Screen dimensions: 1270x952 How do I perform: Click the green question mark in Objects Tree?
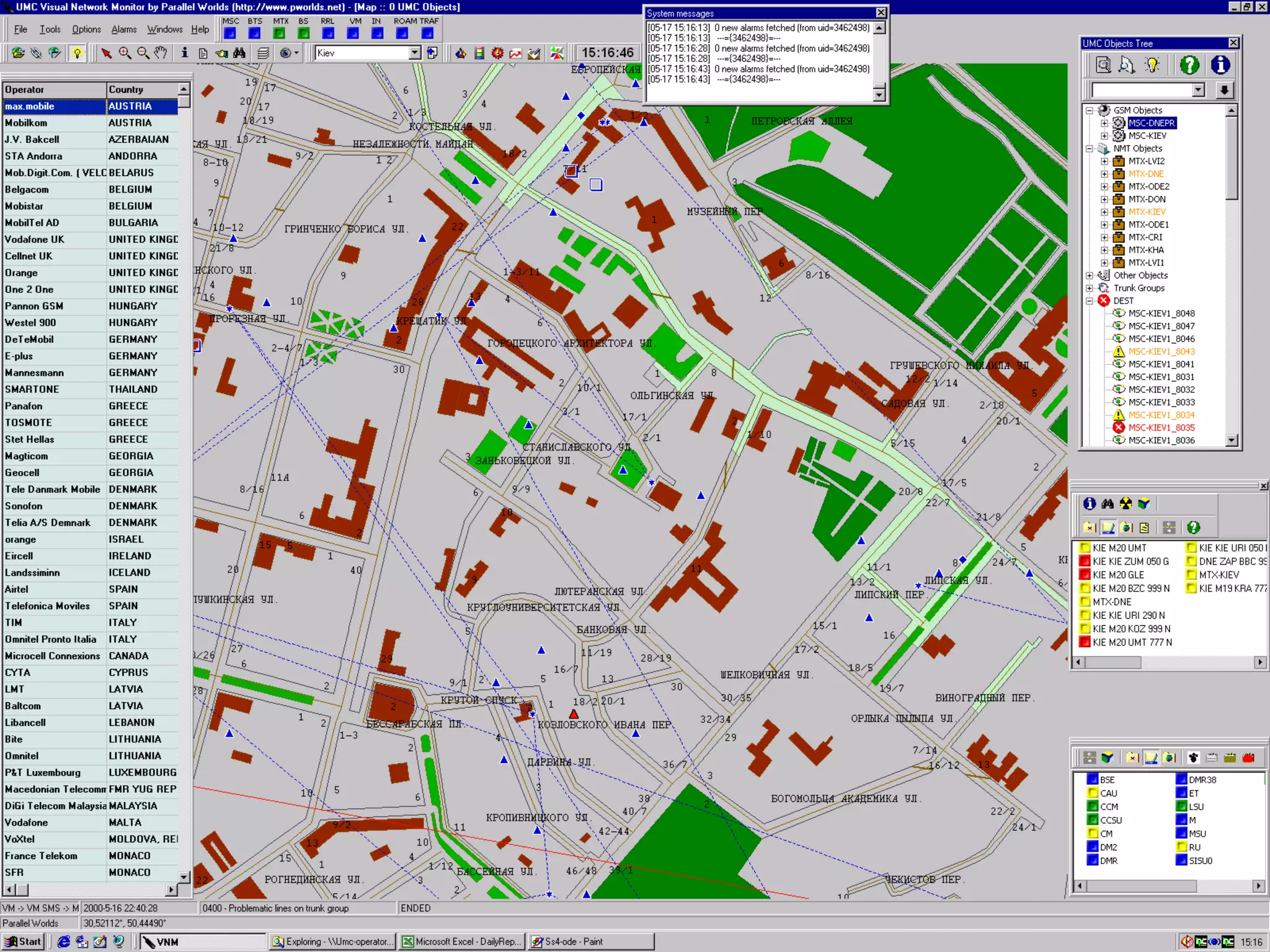[x=1189, y=65]
